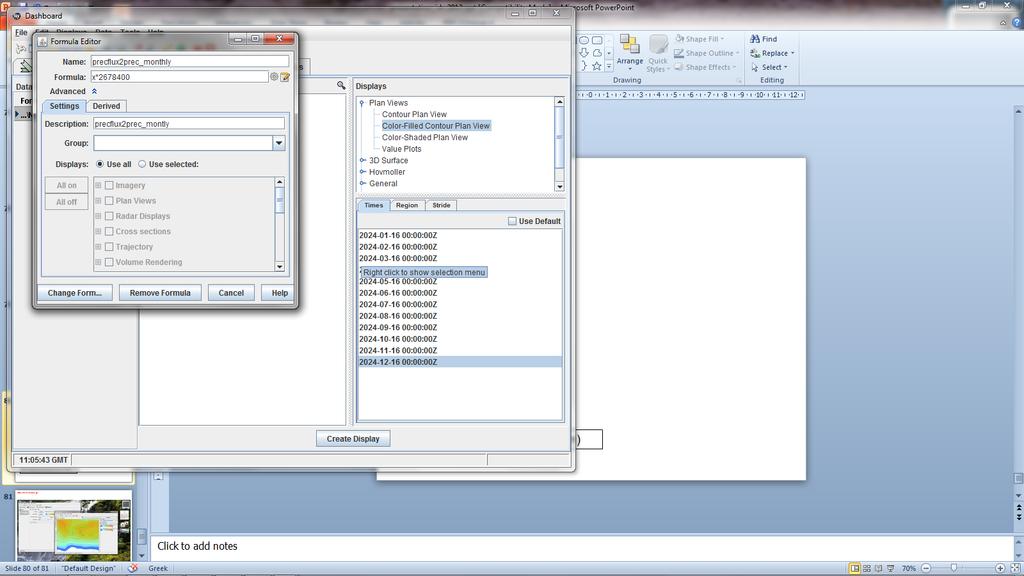Click the Change Form... button

point(74,293)
